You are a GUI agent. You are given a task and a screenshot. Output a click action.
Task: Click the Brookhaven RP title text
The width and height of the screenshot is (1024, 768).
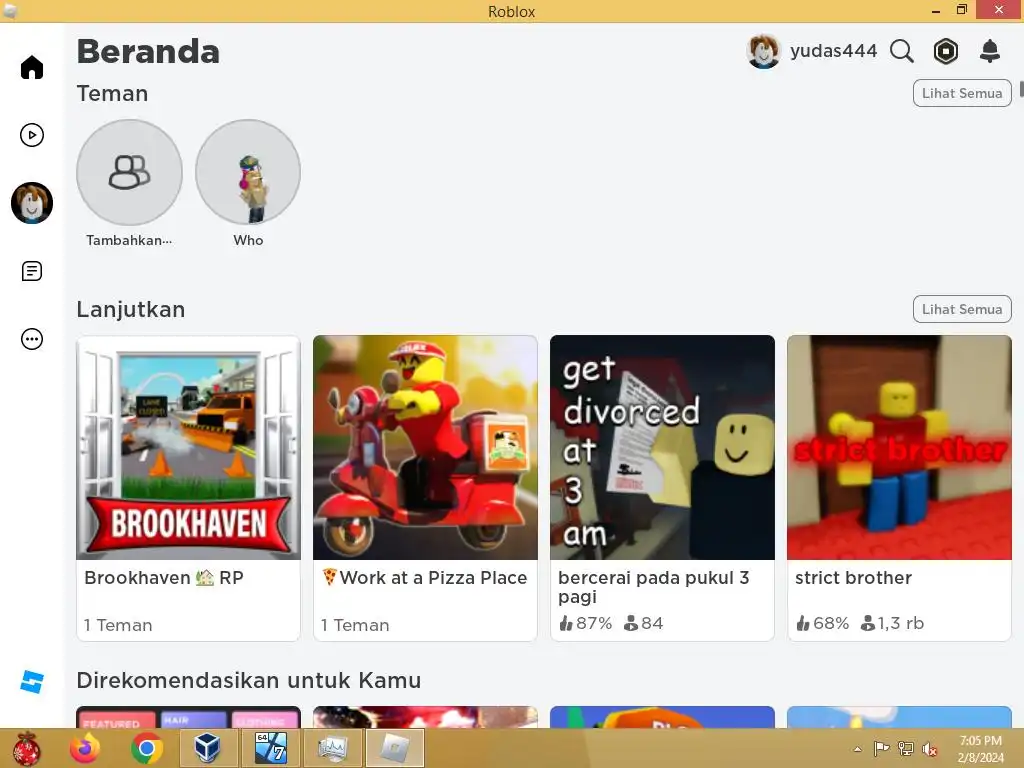click(x=164, y=578)
